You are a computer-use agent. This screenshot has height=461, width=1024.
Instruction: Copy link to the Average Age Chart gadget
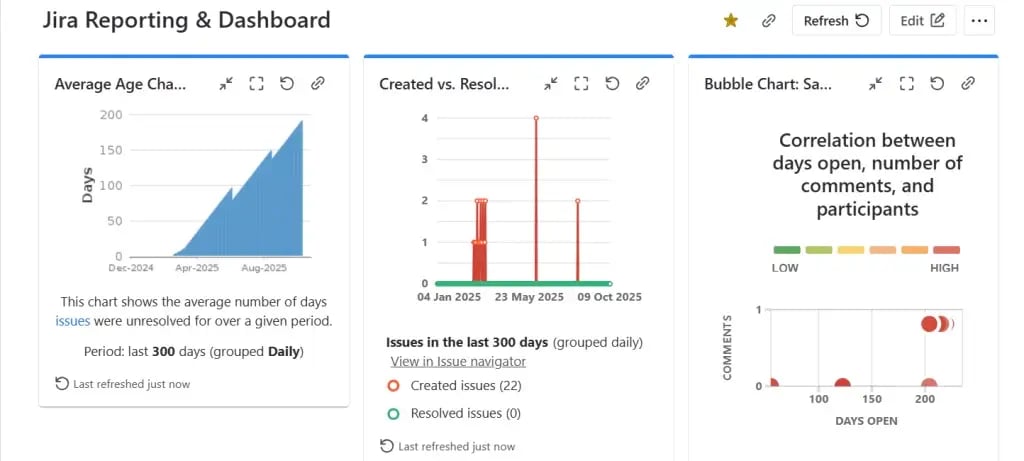point(317,84)
